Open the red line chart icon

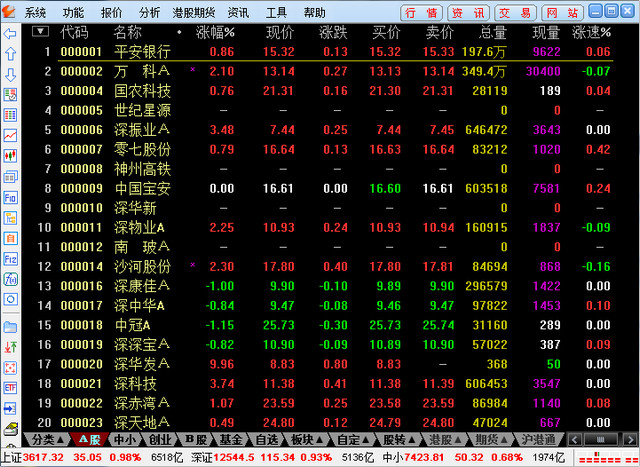tap(10, 136)
